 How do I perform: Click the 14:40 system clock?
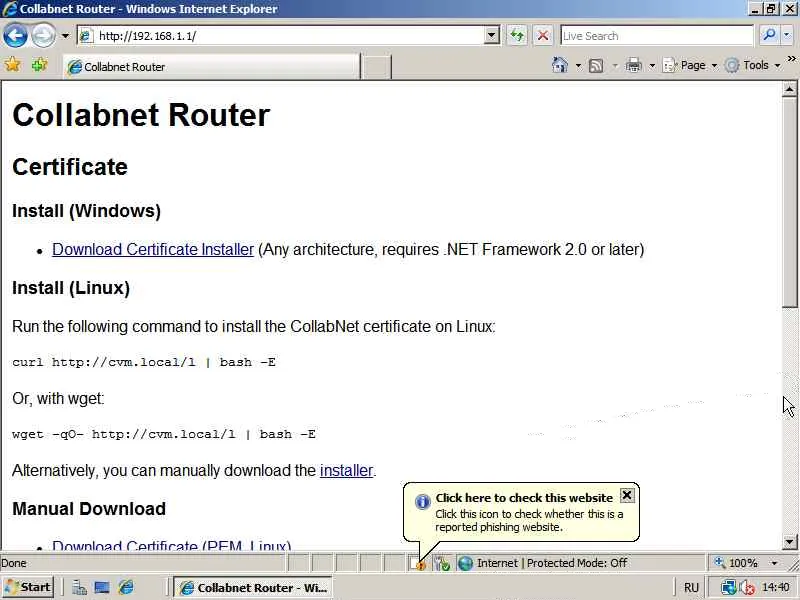pyautogui.click(x=776, y=588)
